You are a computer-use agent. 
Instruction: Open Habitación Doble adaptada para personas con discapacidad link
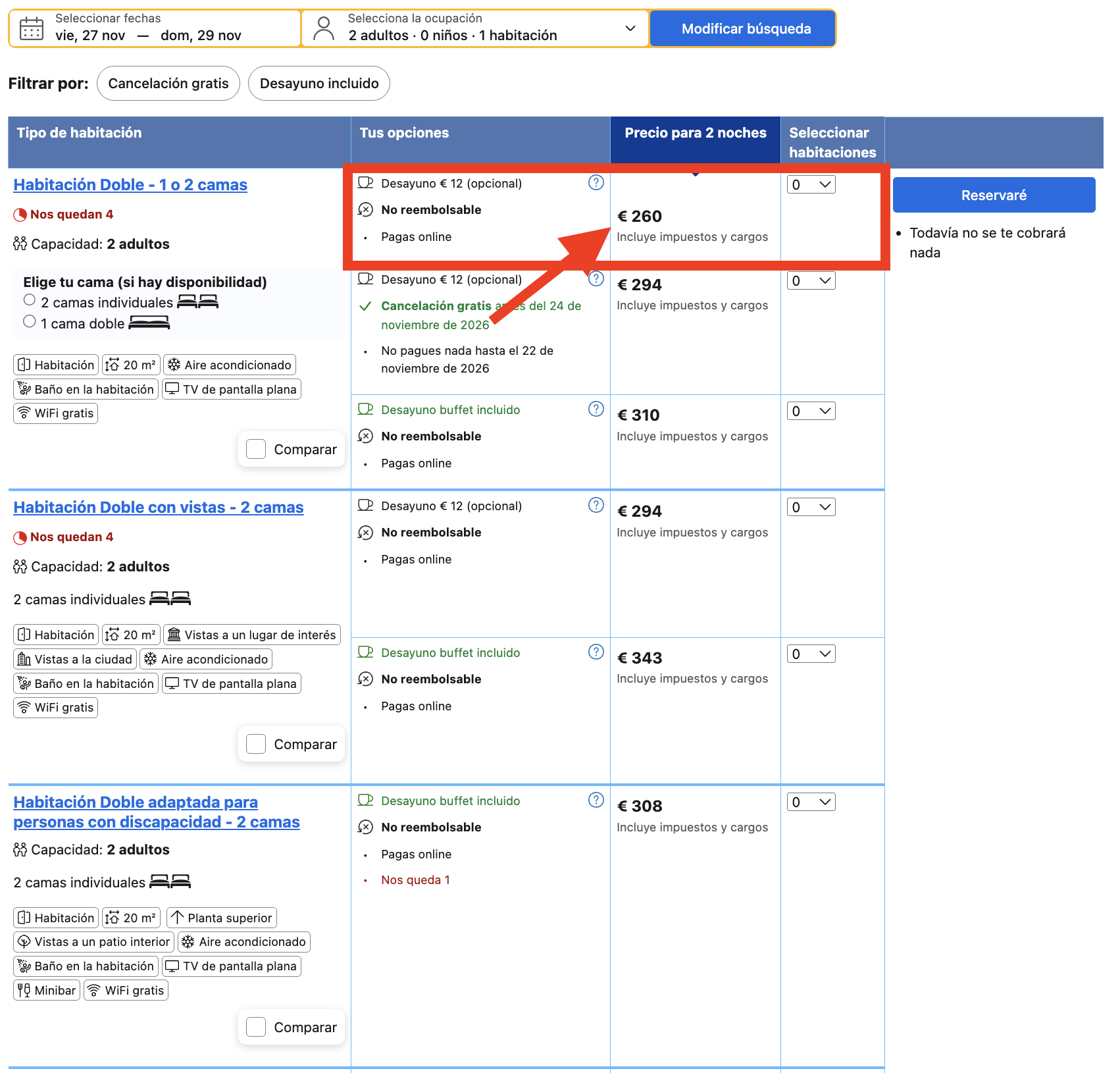(157, 812)
